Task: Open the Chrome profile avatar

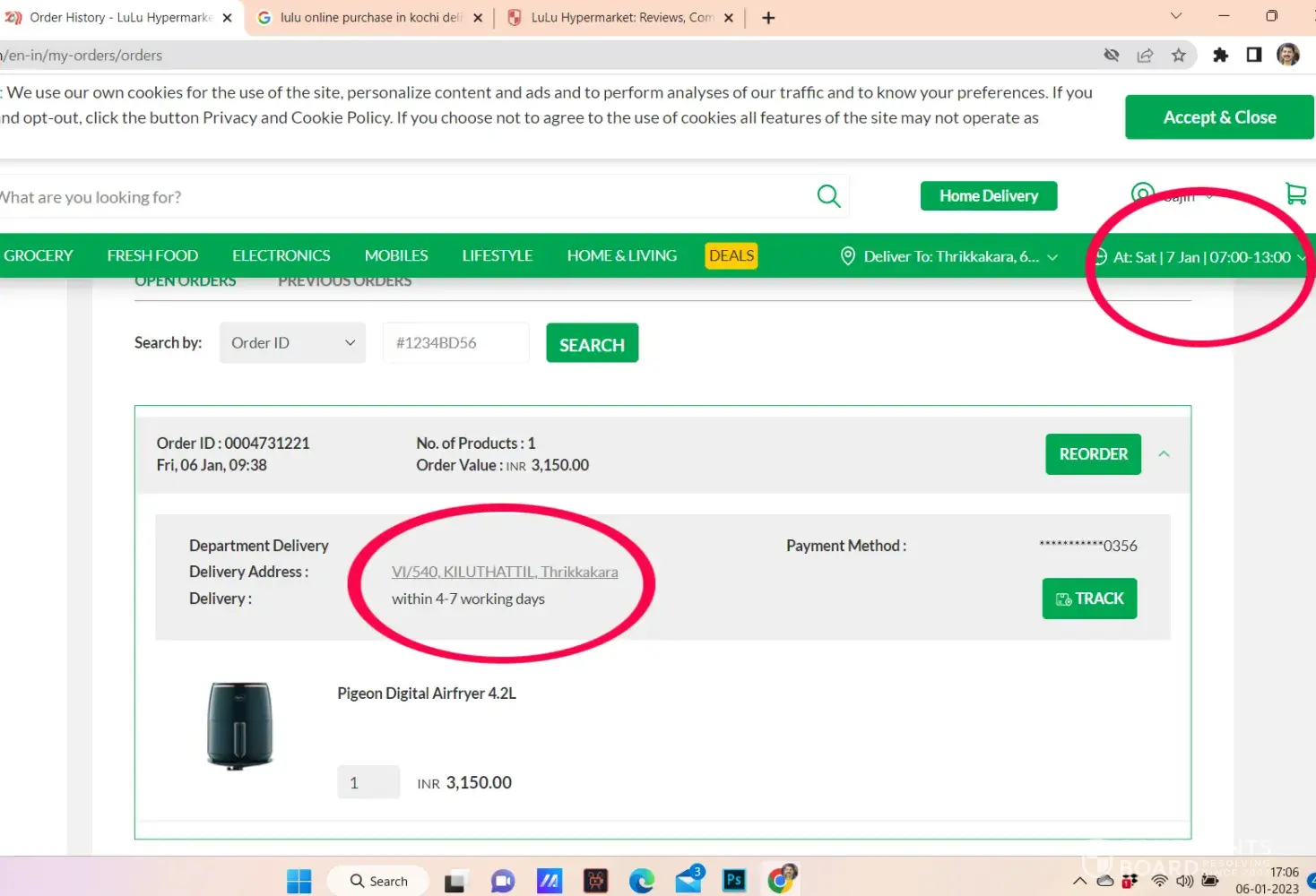Action: click(1288, 56)
